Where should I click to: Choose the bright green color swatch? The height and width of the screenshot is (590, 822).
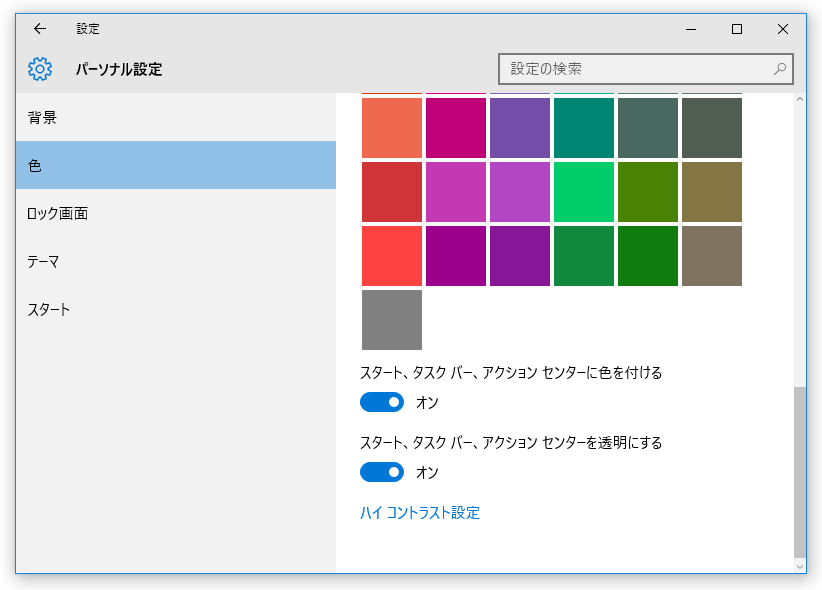tap(583, 192)
